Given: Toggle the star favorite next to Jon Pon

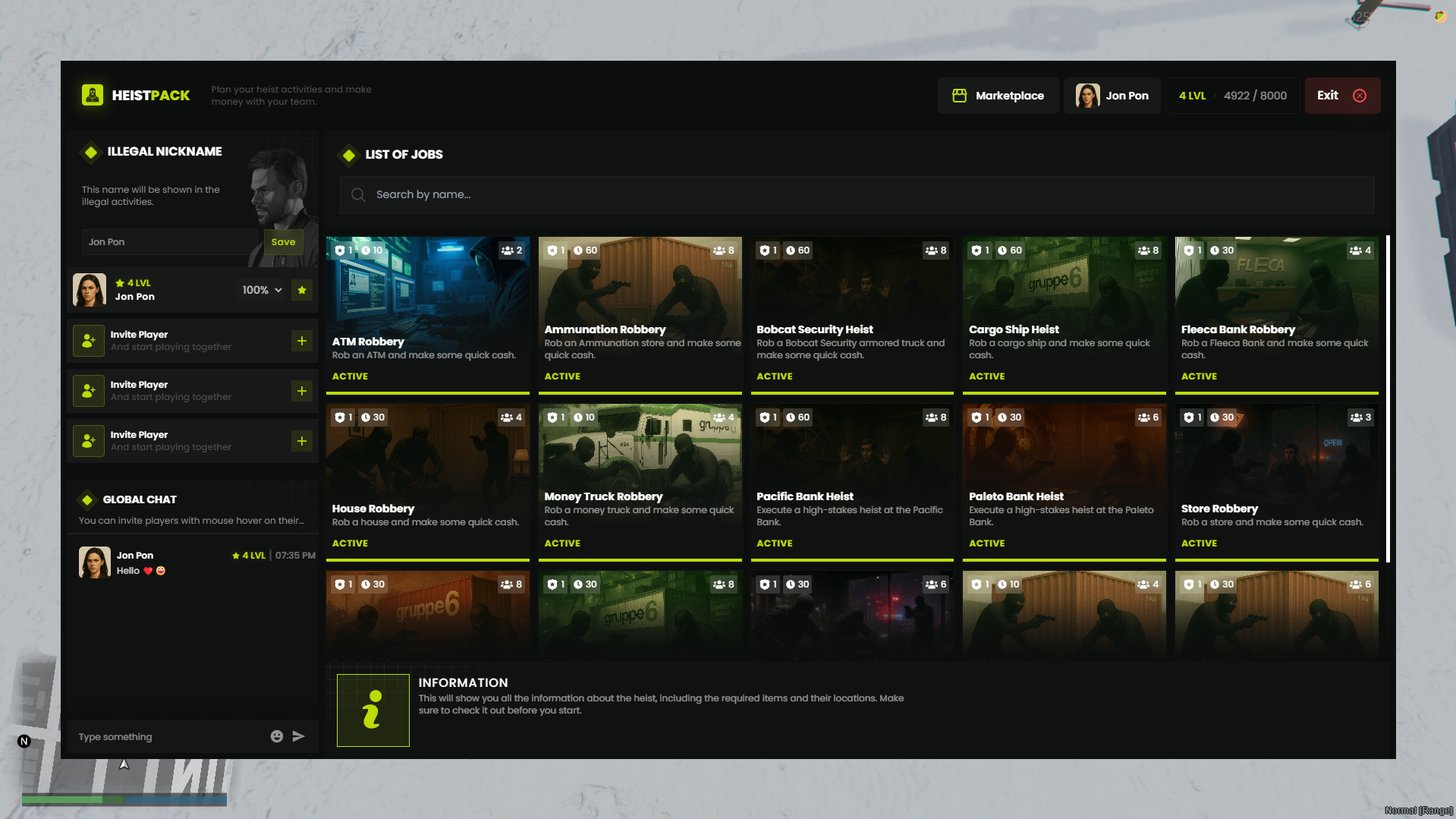Looking at the screenshot, I should coord(302,290).
